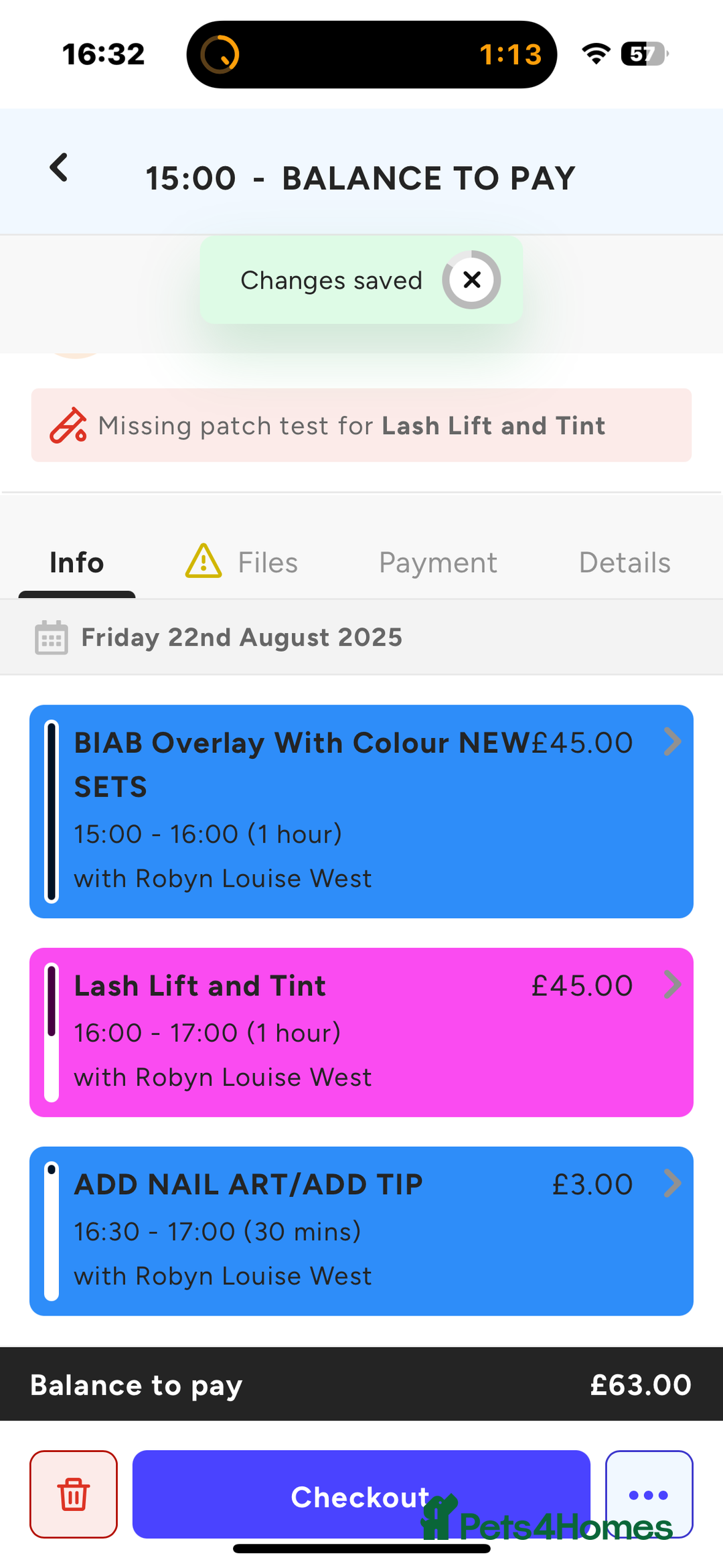
Task: Tap the Friday 22nd August 2025 date
Action: pyautogui.click(x=242, y=638)
